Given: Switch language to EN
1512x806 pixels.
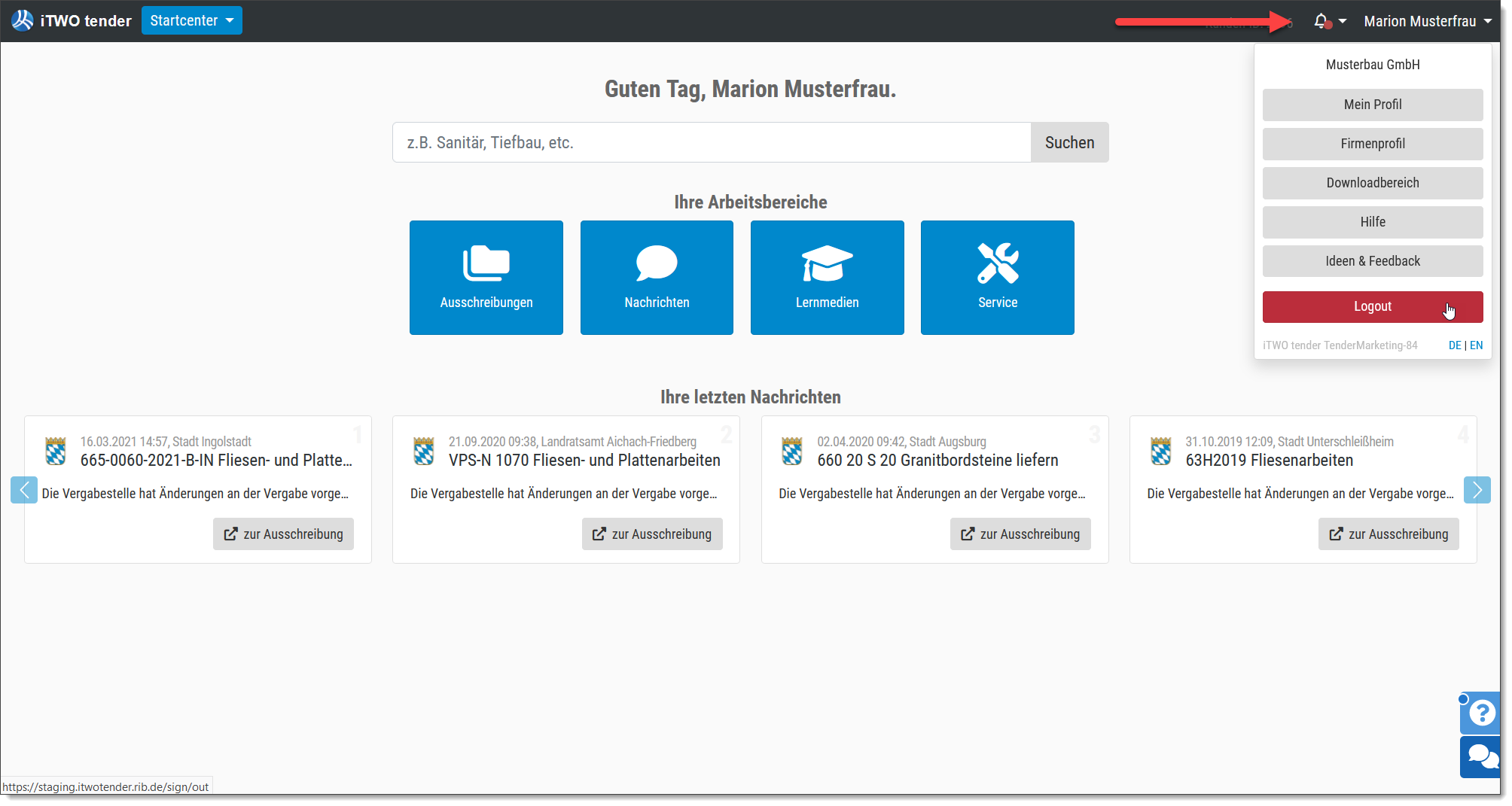Looking at the screenshot, I should (x=1476, y=345).
